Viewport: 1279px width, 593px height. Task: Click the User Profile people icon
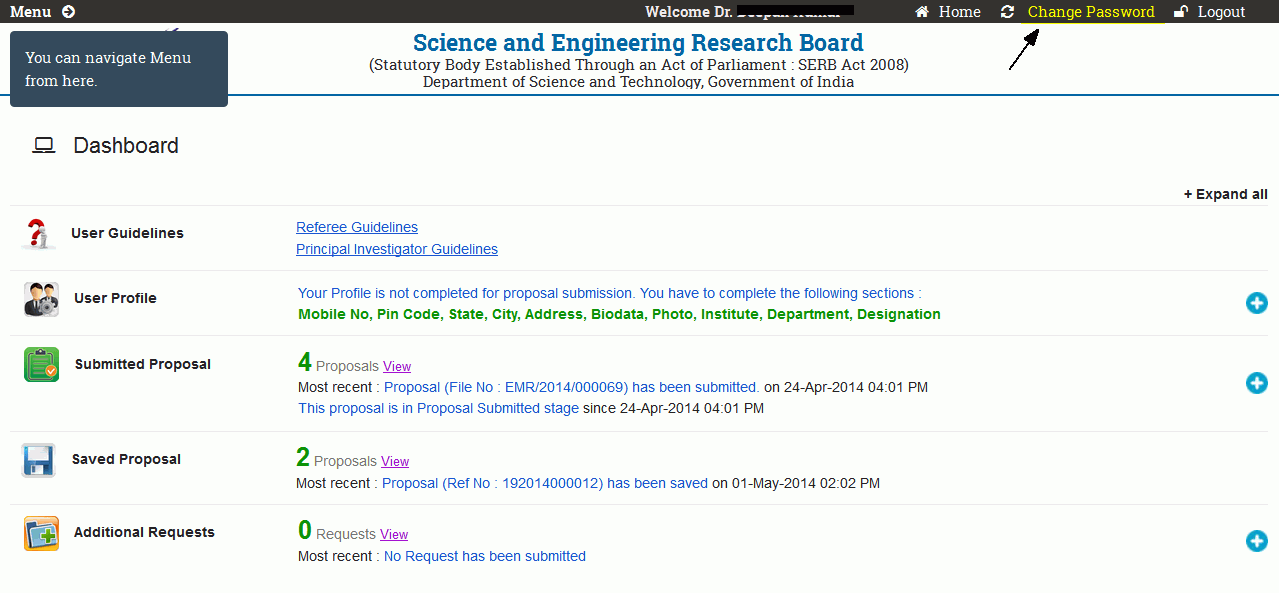point(41,299)
